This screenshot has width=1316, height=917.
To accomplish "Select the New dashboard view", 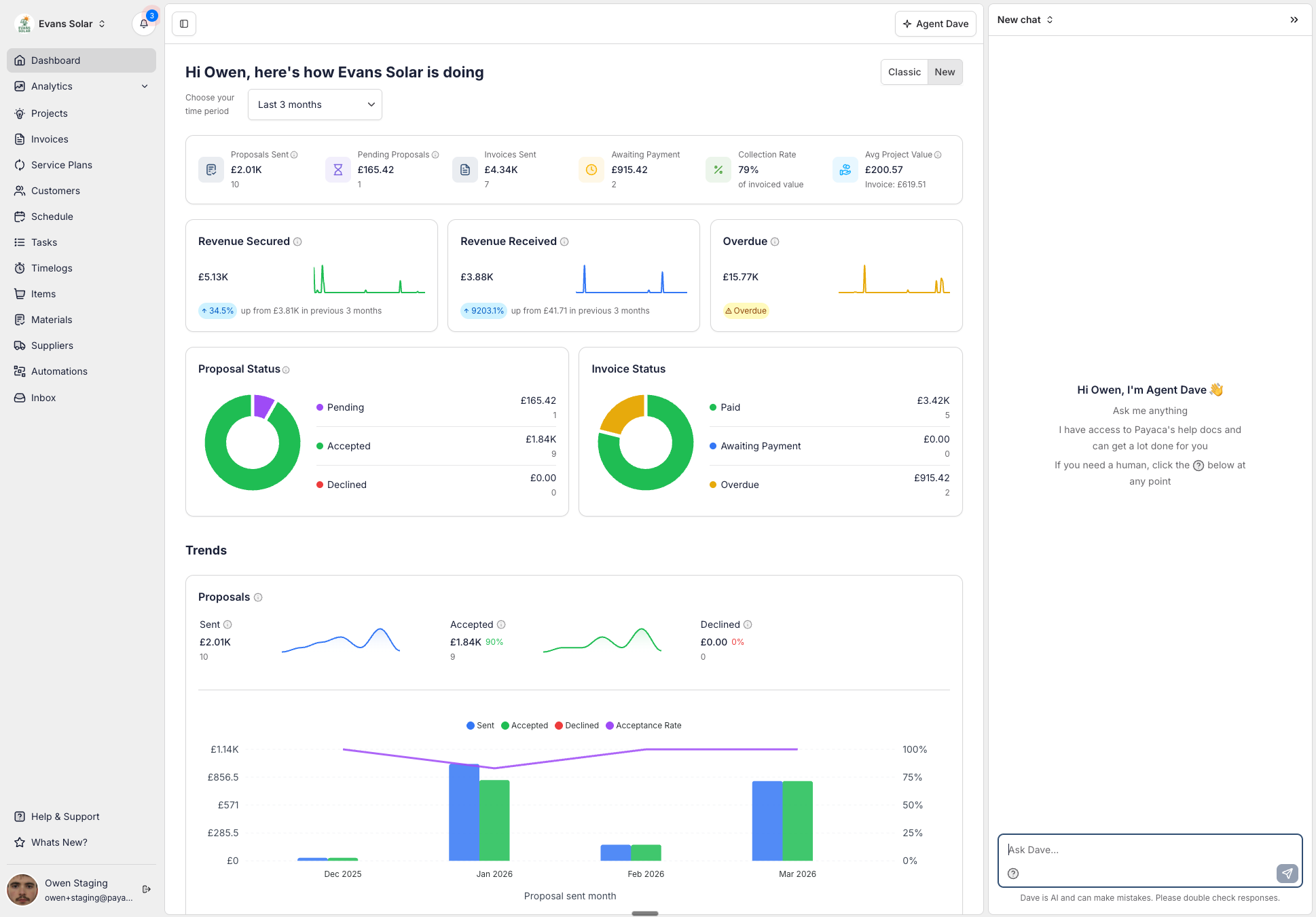I will click(945, 72).
